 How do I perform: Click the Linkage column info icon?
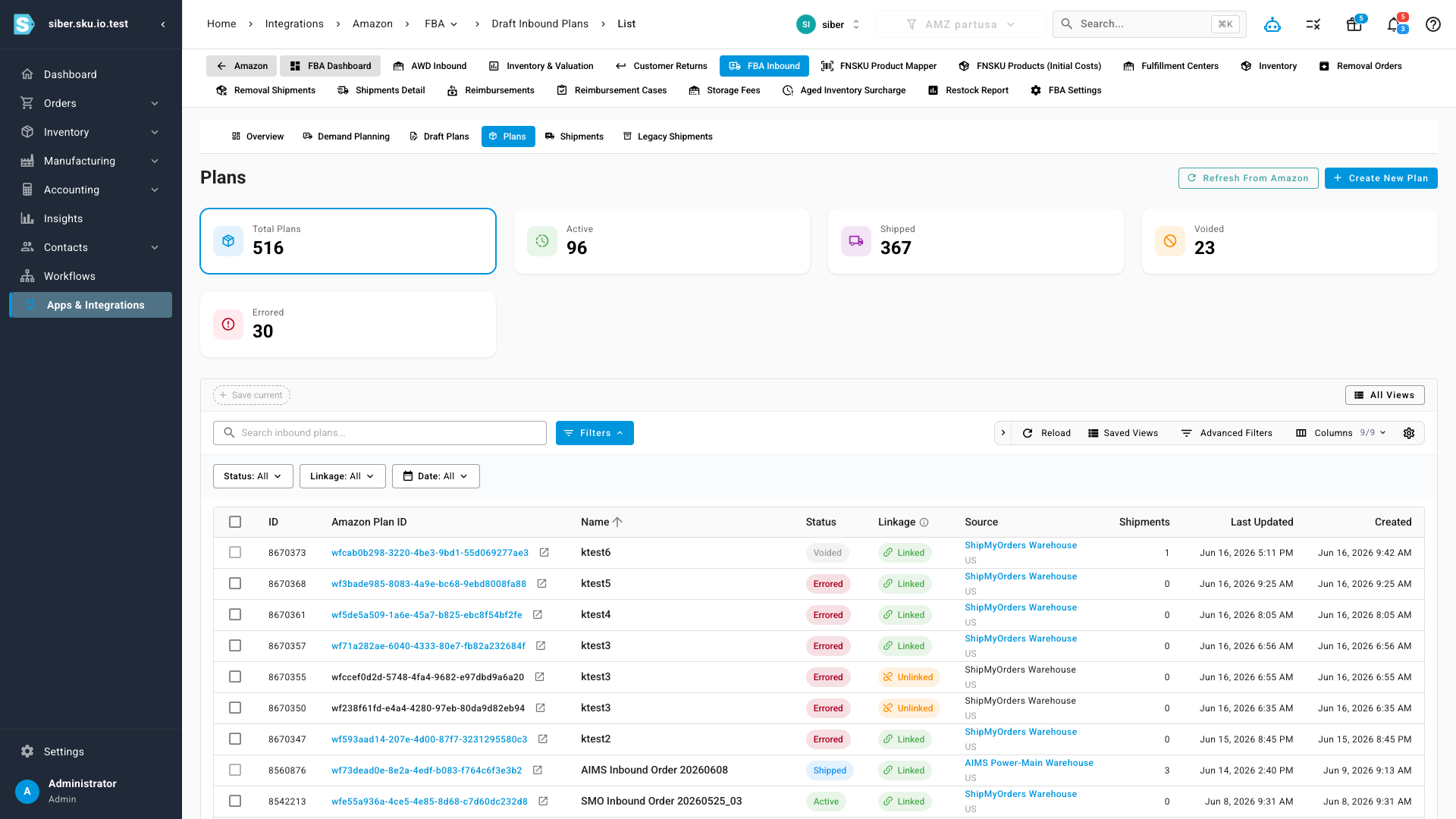point(924,522)
